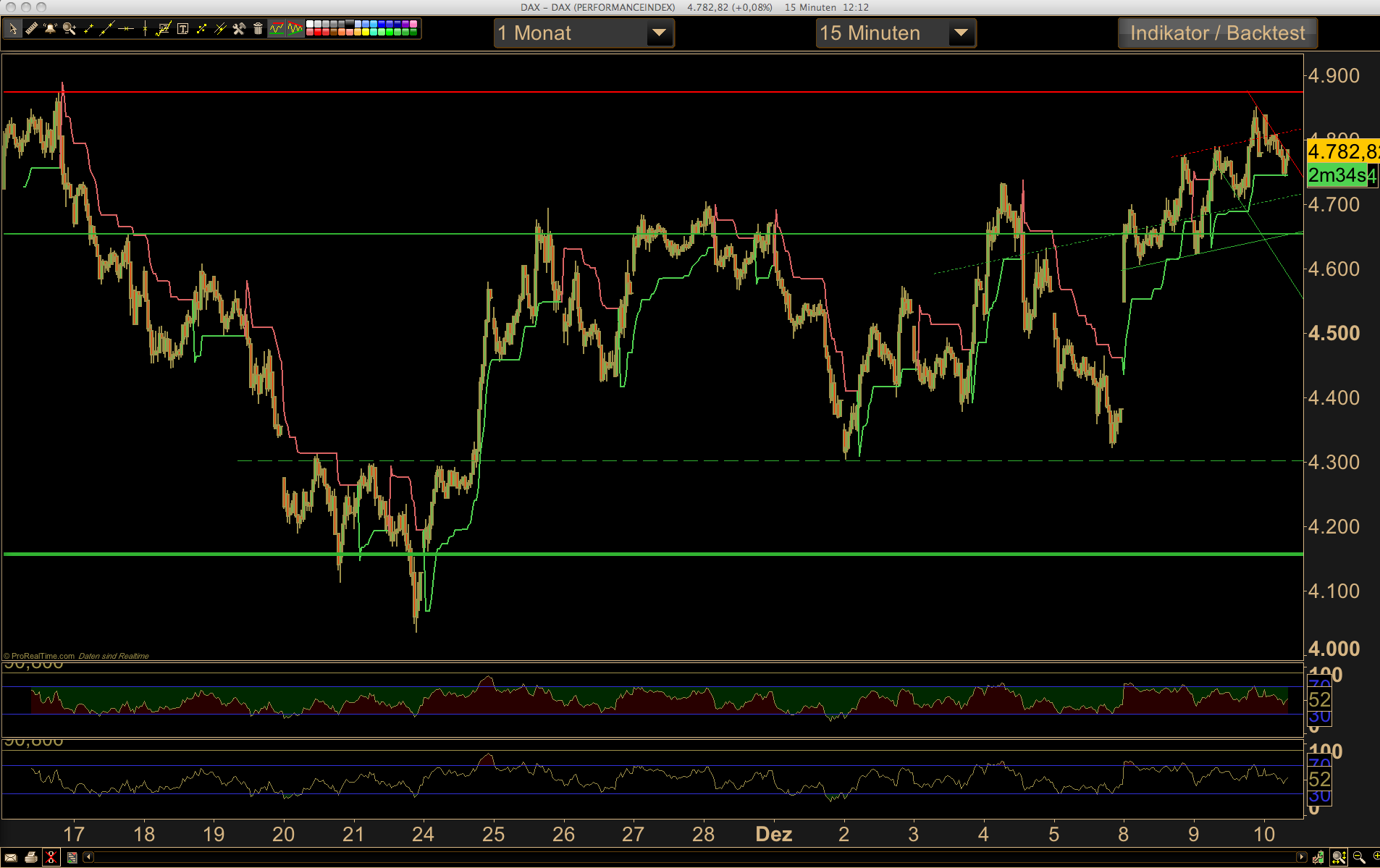
Task: Click the trash can delete icon
Action: (x=258, y=29)
